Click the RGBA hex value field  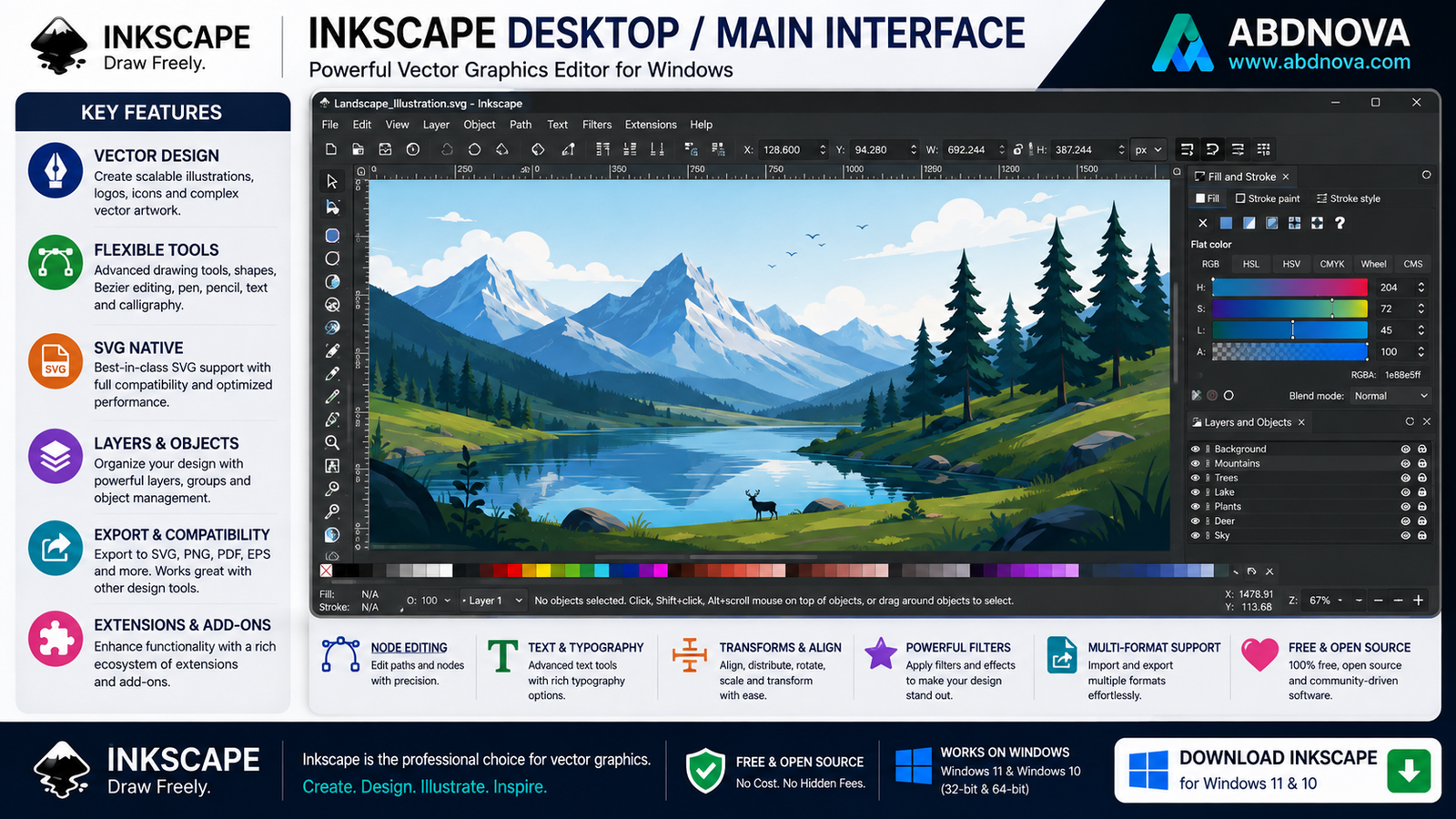1402,375
